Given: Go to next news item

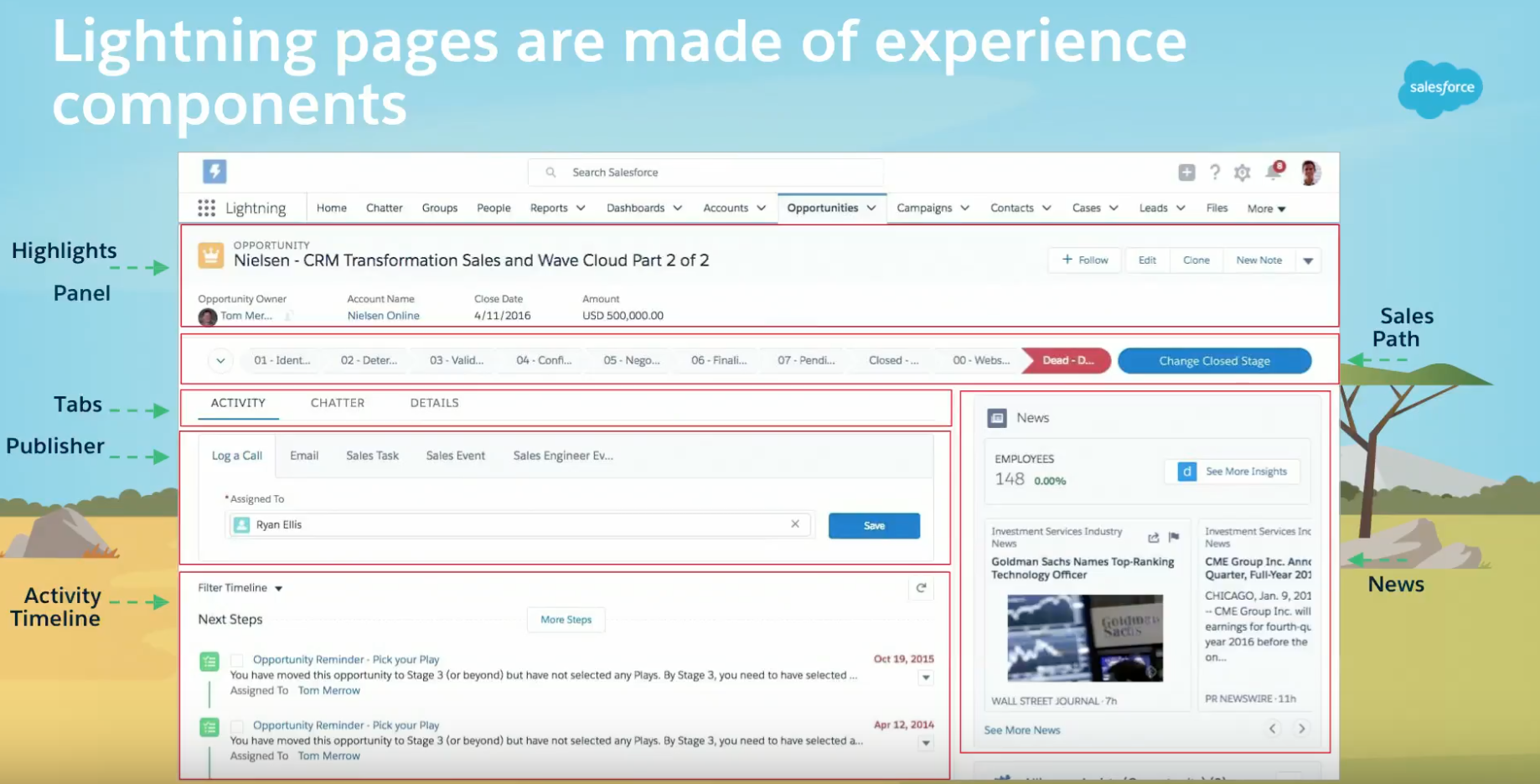Looking at the screenshot, I should [x=1301, y=729].
